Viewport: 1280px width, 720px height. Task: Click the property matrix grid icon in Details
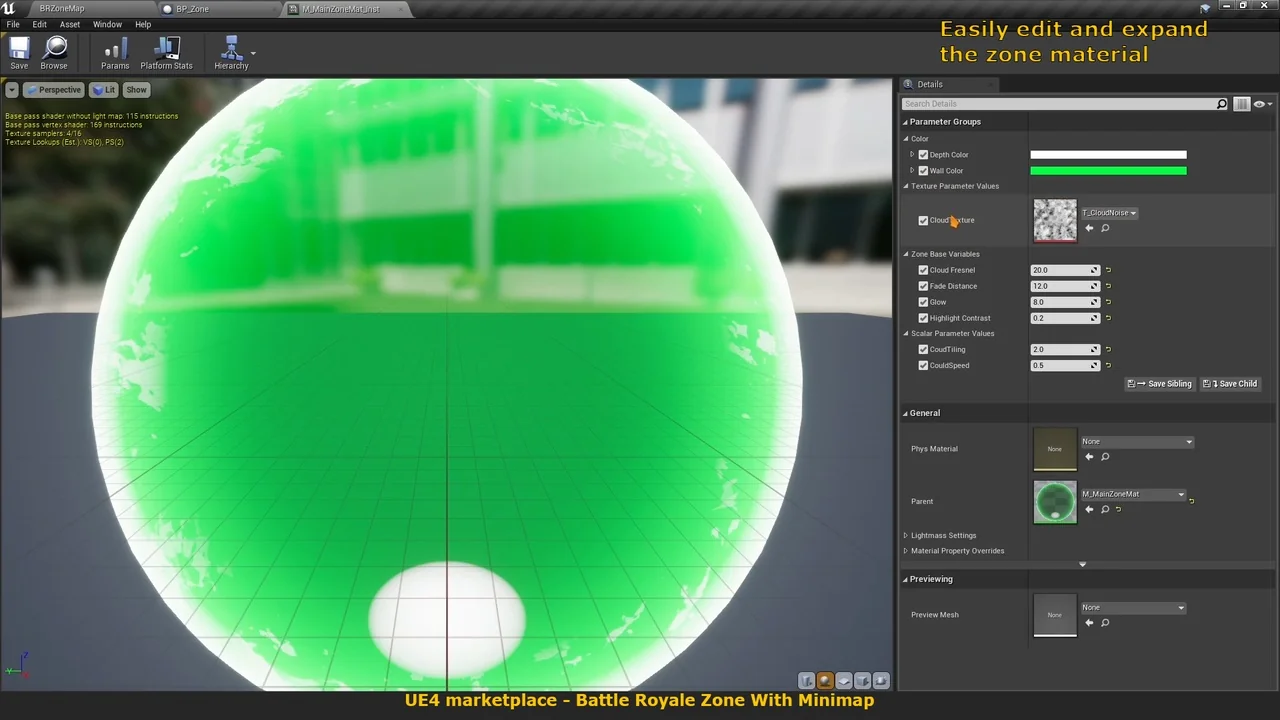(1242, 104)
